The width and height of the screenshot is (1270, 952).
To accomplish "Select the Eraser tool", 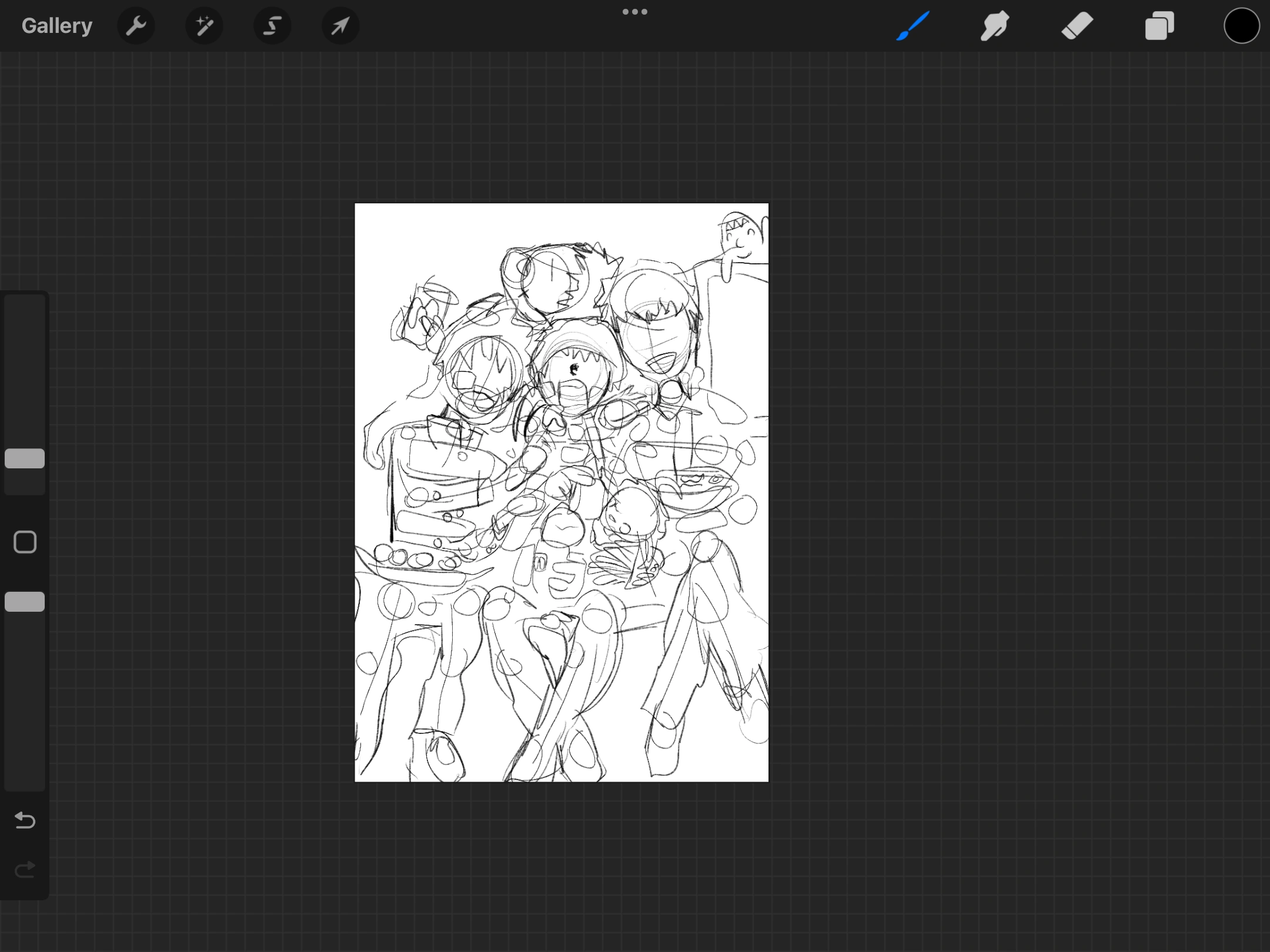I will pos(1077,26).
